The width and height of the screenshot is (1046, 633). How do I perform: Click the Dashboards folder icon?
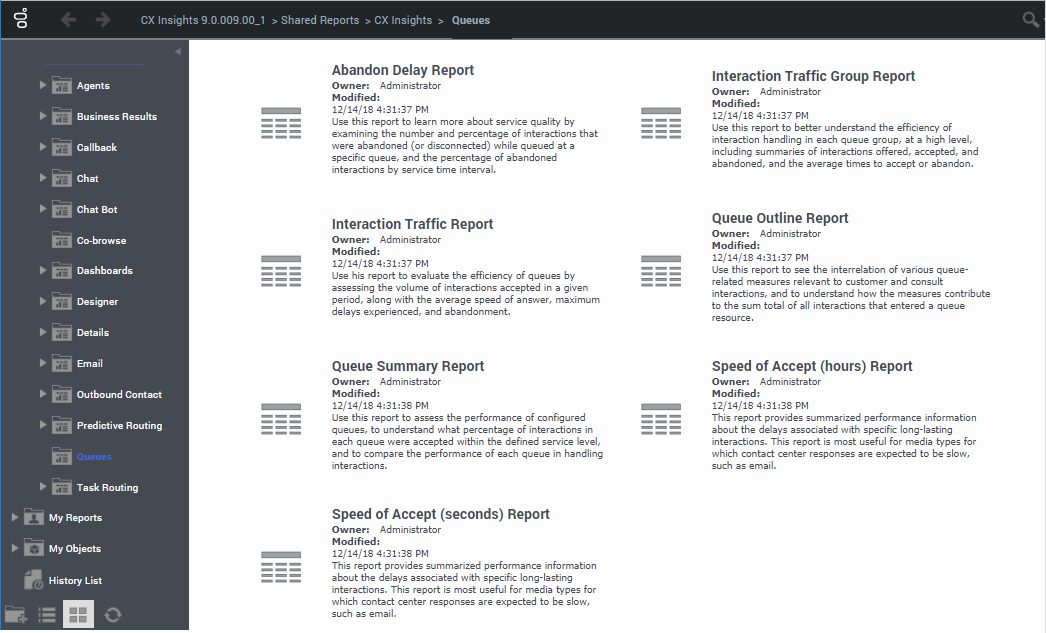(x=61, y=270)
